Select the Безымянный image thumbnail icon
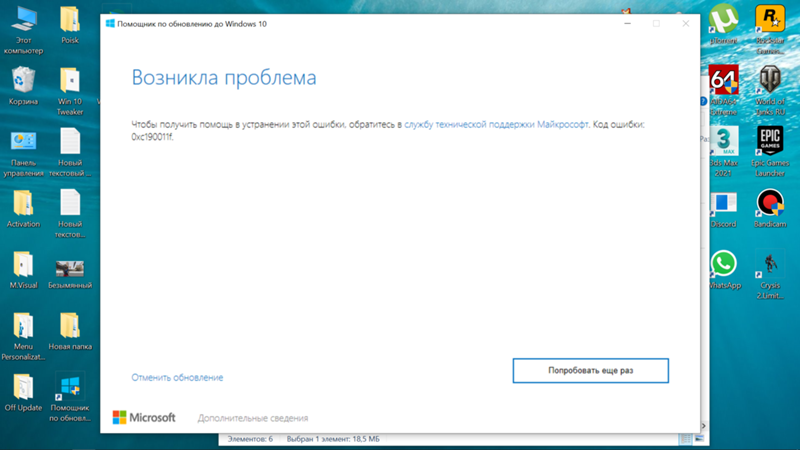Image resolution: width=800 pixels, height=450 pixels. pos(70,274)
